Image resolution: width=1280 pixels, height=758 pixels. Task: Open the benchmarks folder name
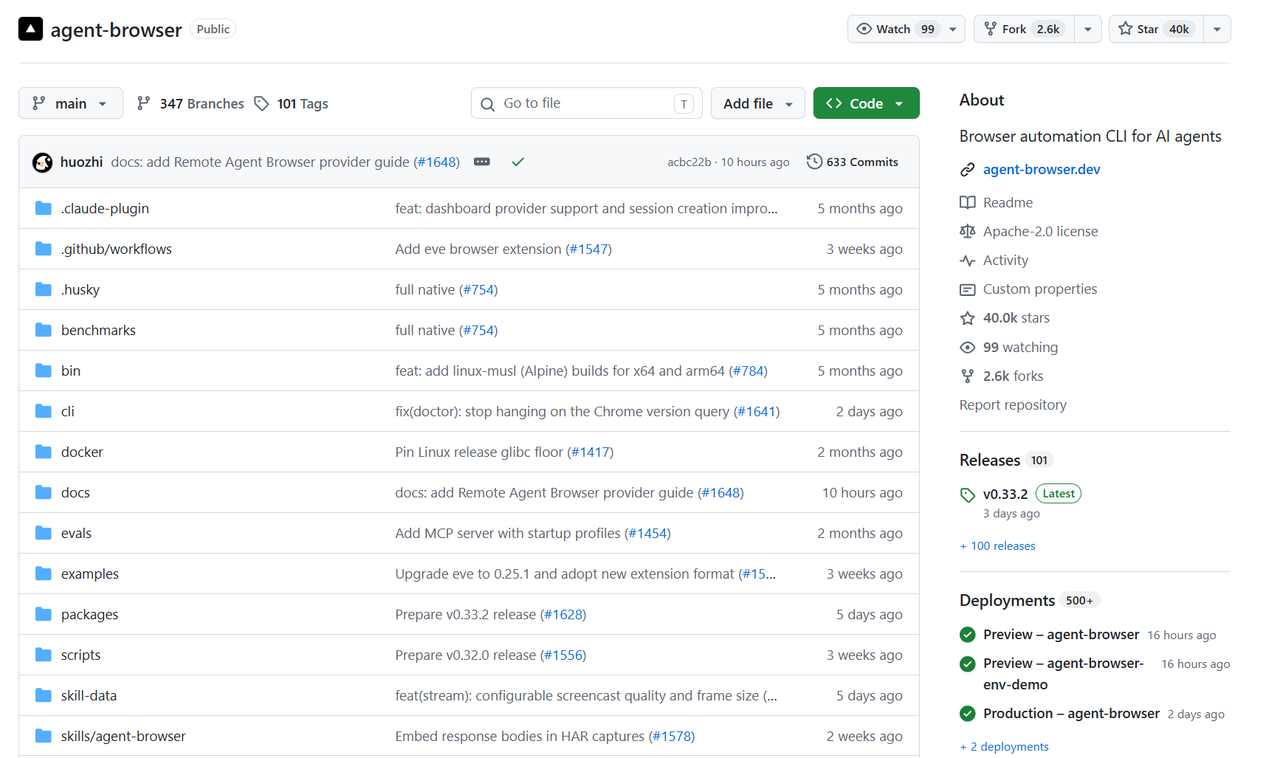click(98, 330)
